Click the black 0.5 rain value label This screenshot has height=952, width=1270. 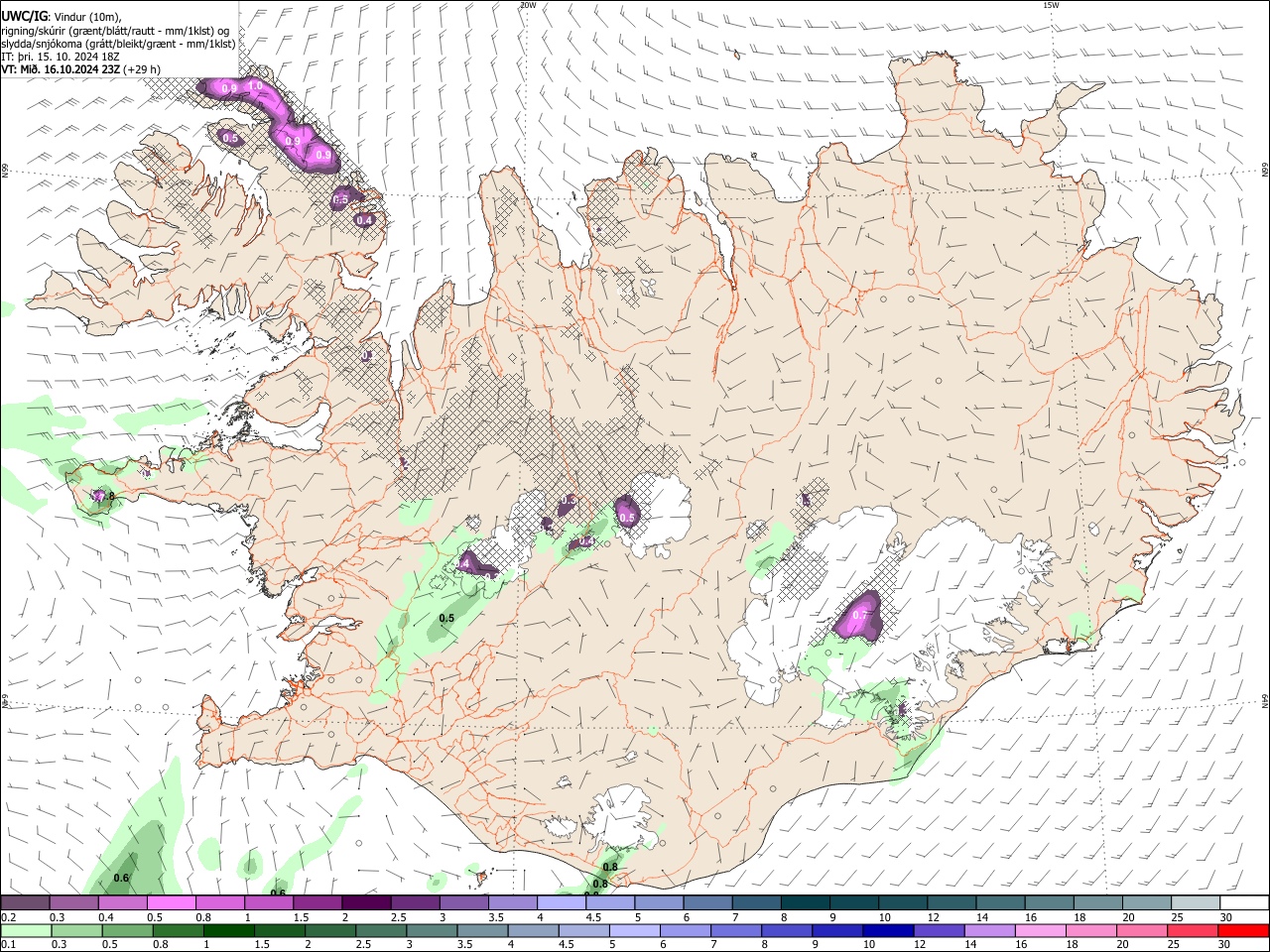click(x=446, y=618)
